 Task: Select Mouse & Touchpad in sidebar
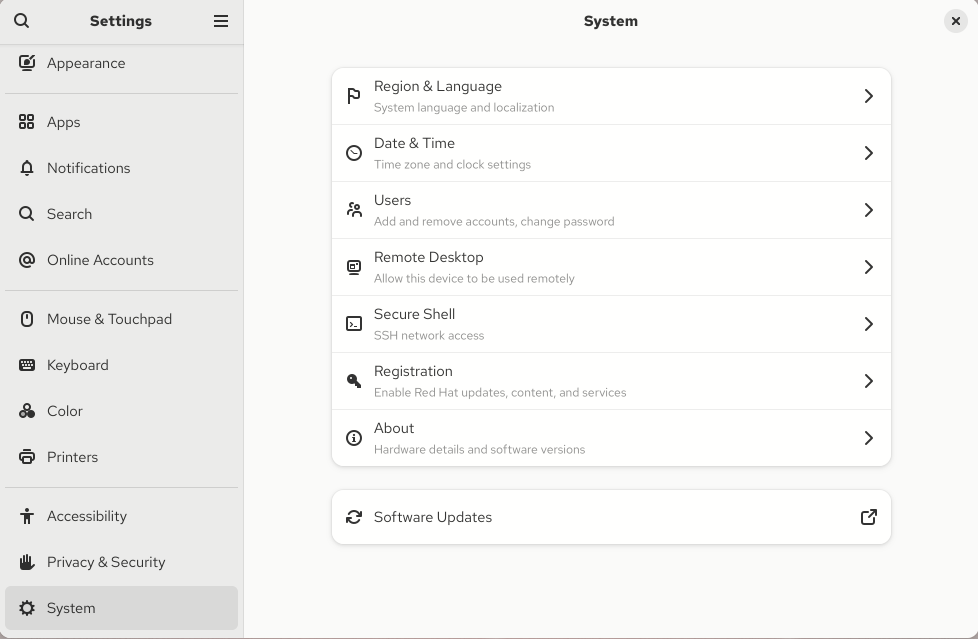click(109, 319)
